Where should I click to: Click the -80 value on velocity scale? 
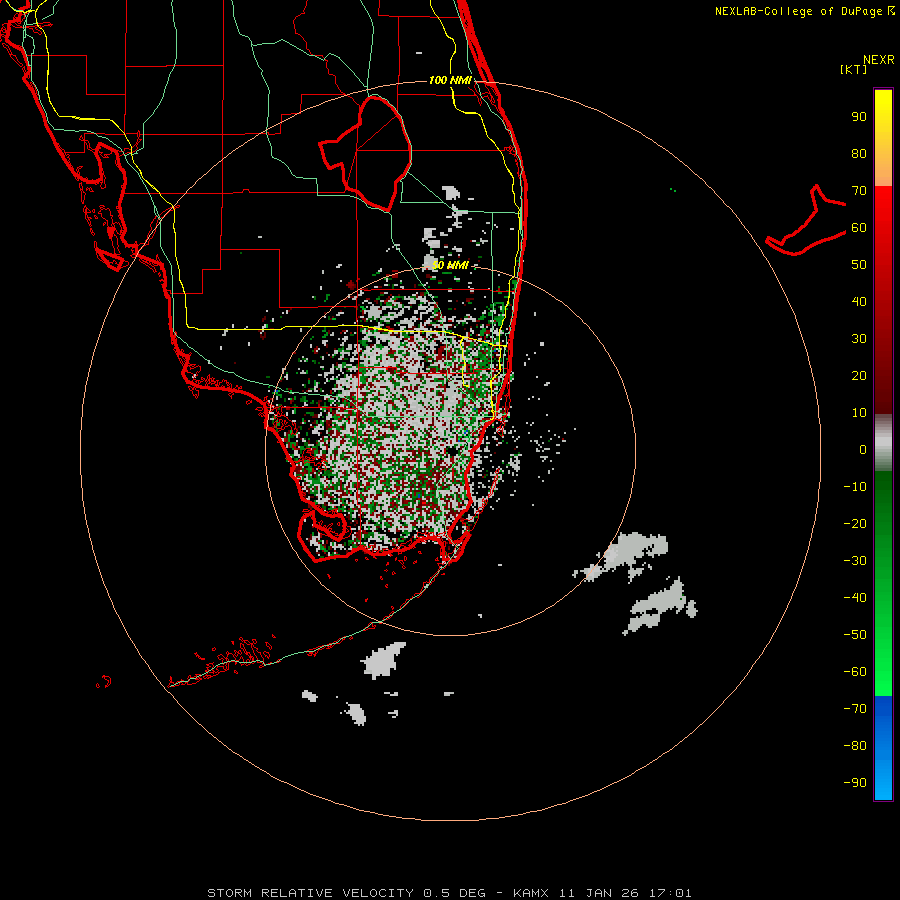click(x=855, y=746)
